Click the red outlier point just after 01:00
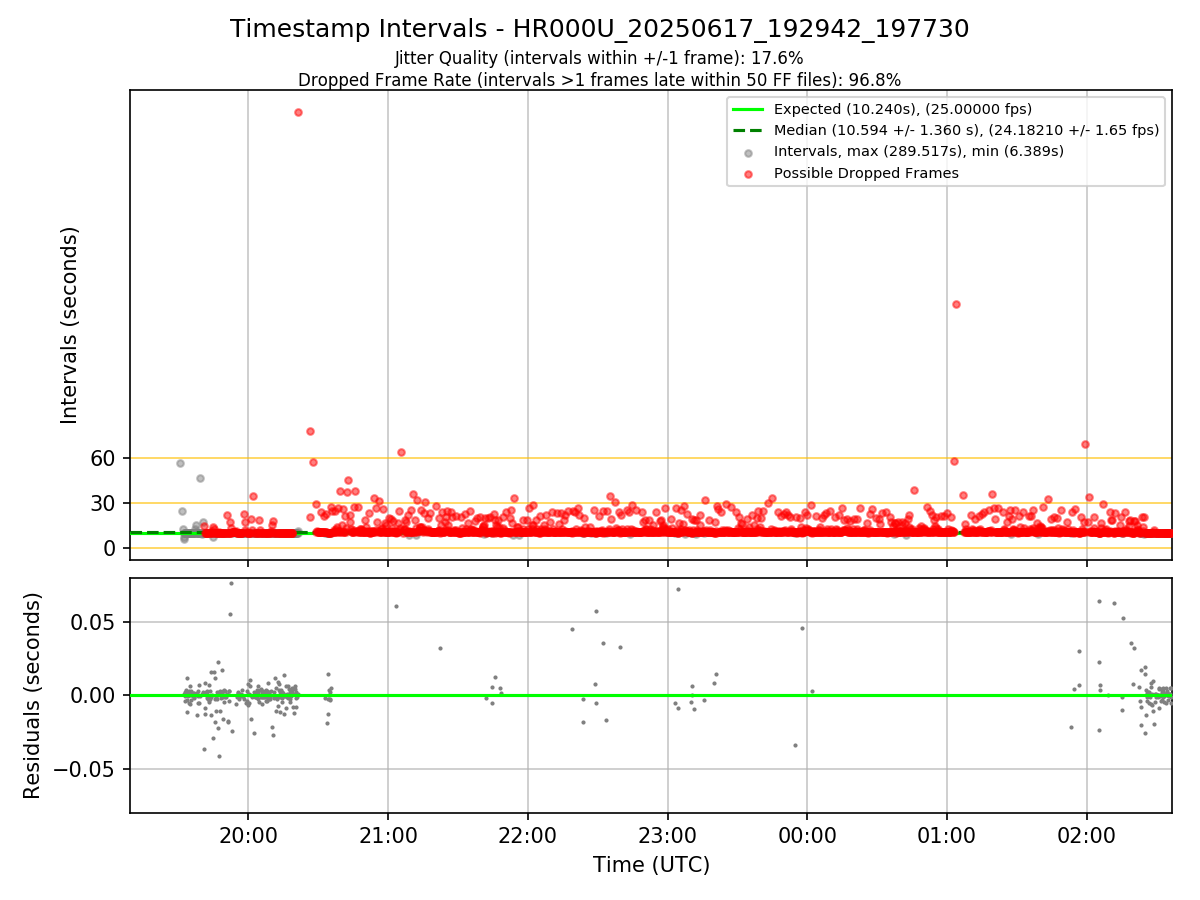The image size is (1200, 900). coord(956,304)
